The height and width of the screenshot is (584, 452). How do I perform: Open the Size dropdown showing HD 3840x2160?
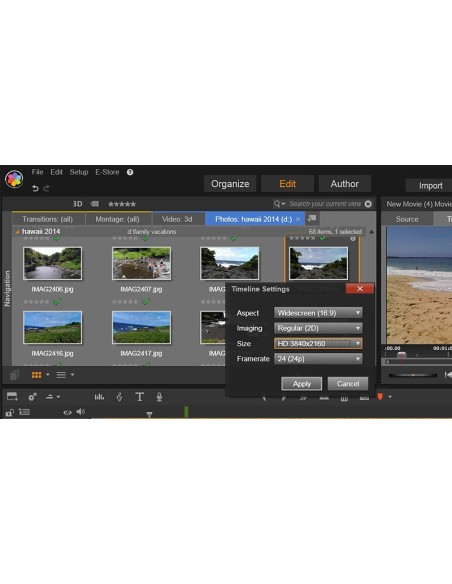[318, 343]
